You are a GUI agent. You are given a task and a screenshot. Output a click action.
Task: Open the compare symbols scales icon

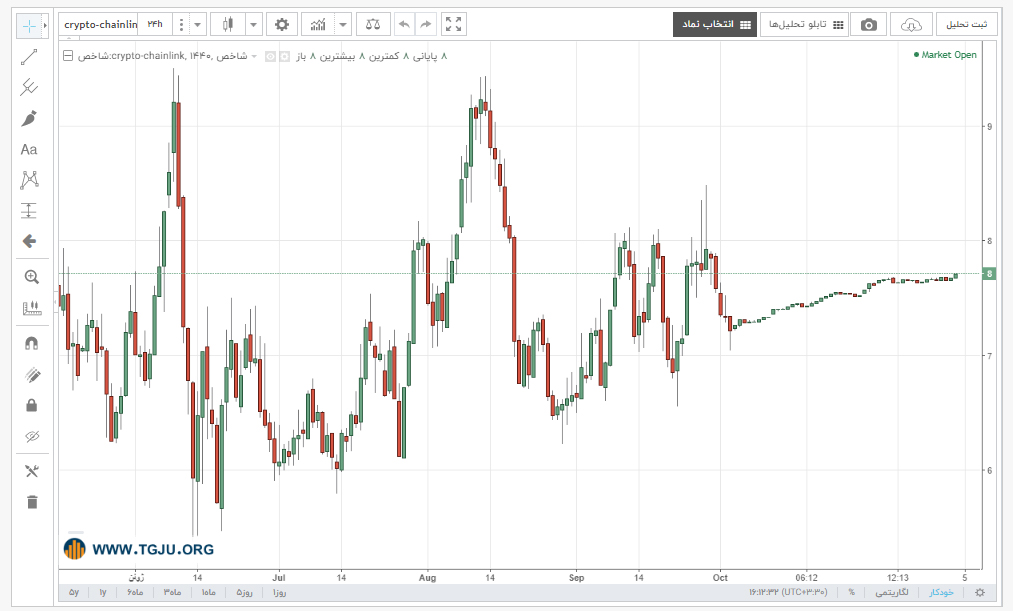pos(373,25)
